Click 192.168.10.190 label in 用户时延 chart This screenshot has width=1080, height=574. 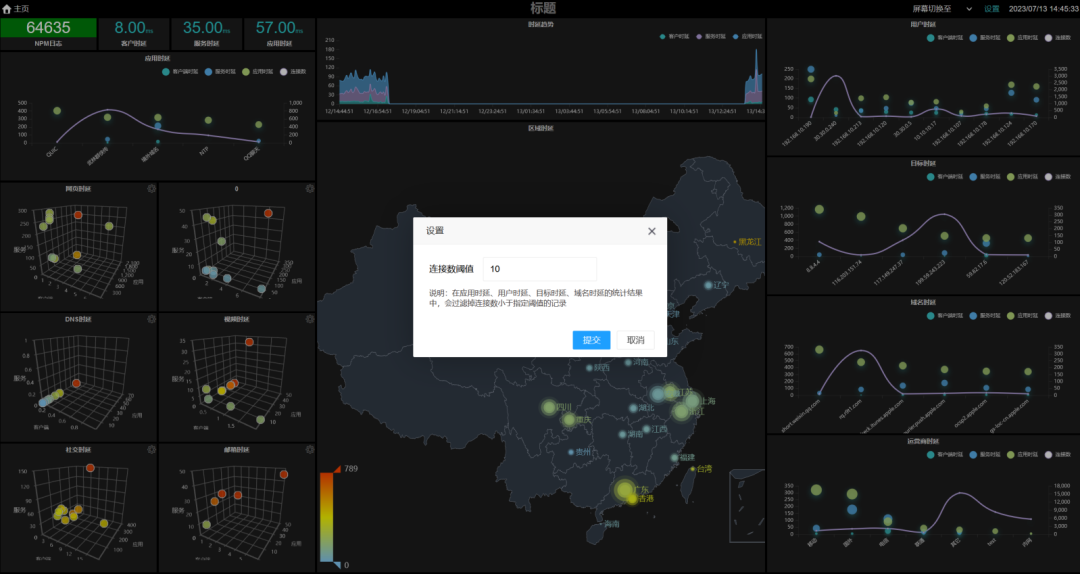tap(797, 133)
